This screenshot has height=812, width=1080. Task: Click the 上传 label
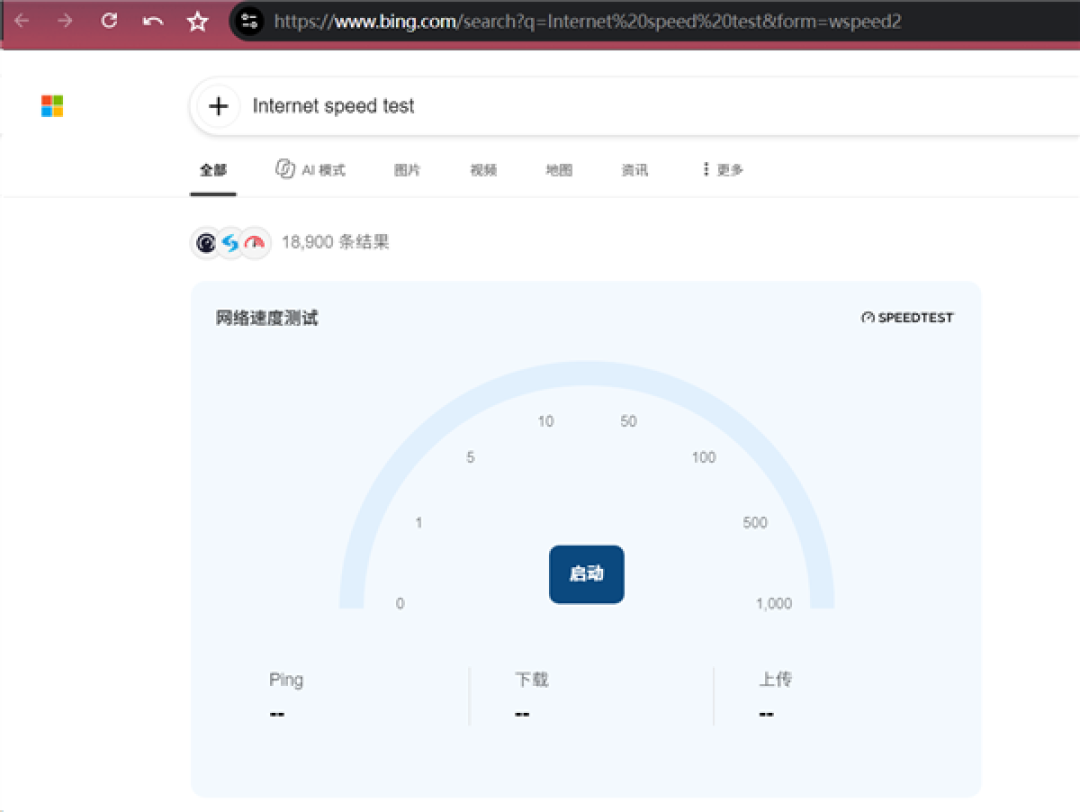point(776,680)
